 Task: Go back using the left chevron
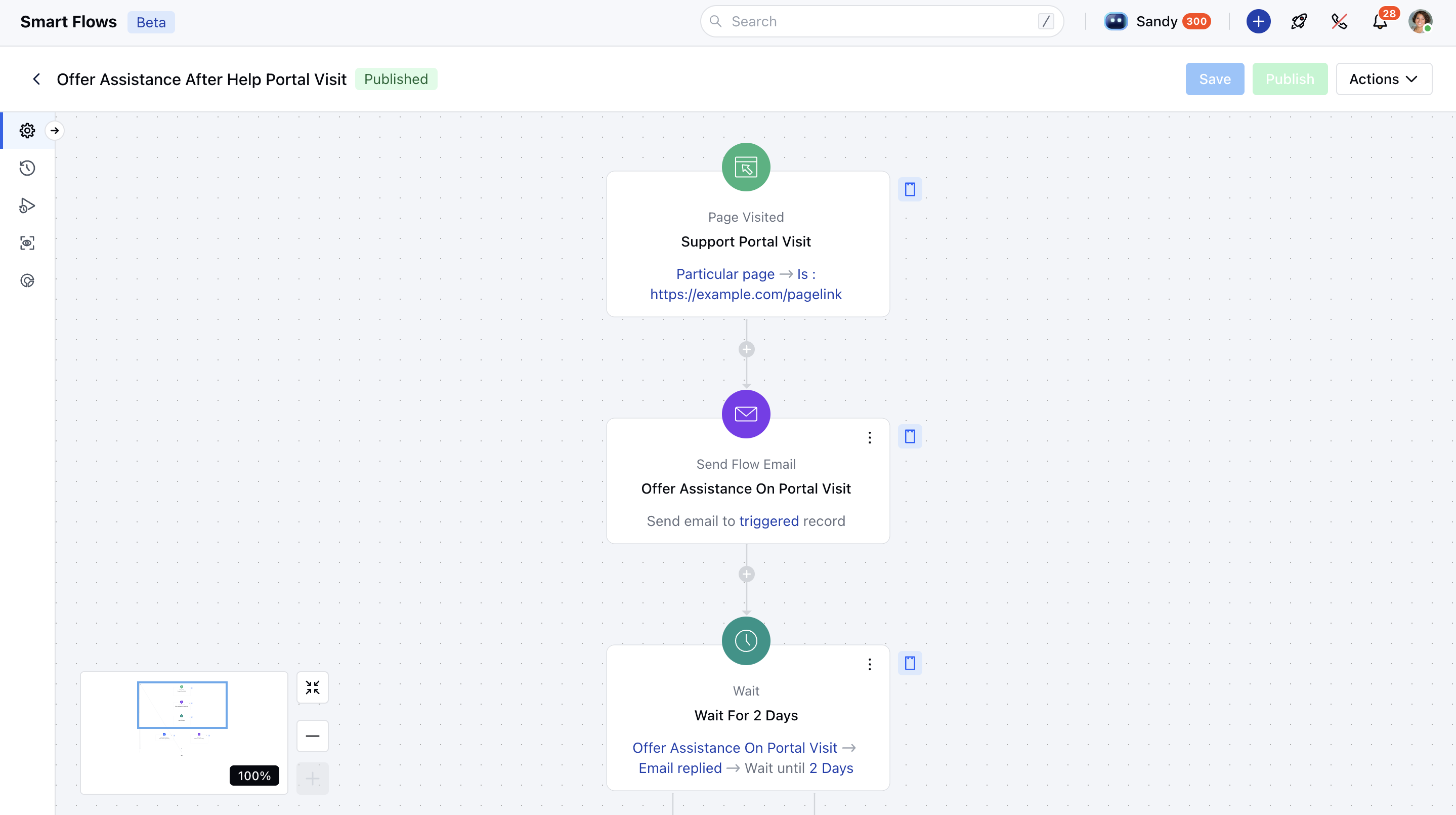click(37, 79)
